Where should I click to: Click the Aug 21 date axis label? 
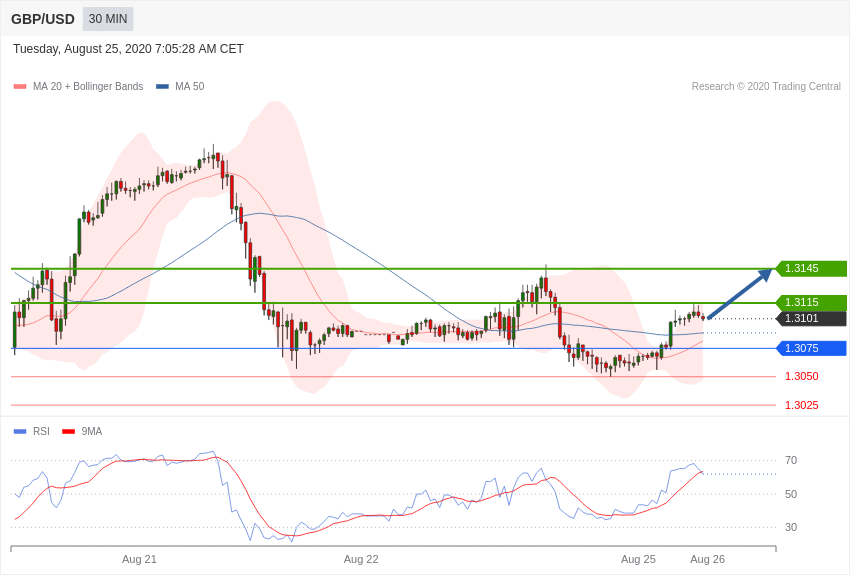coord(139,559)
